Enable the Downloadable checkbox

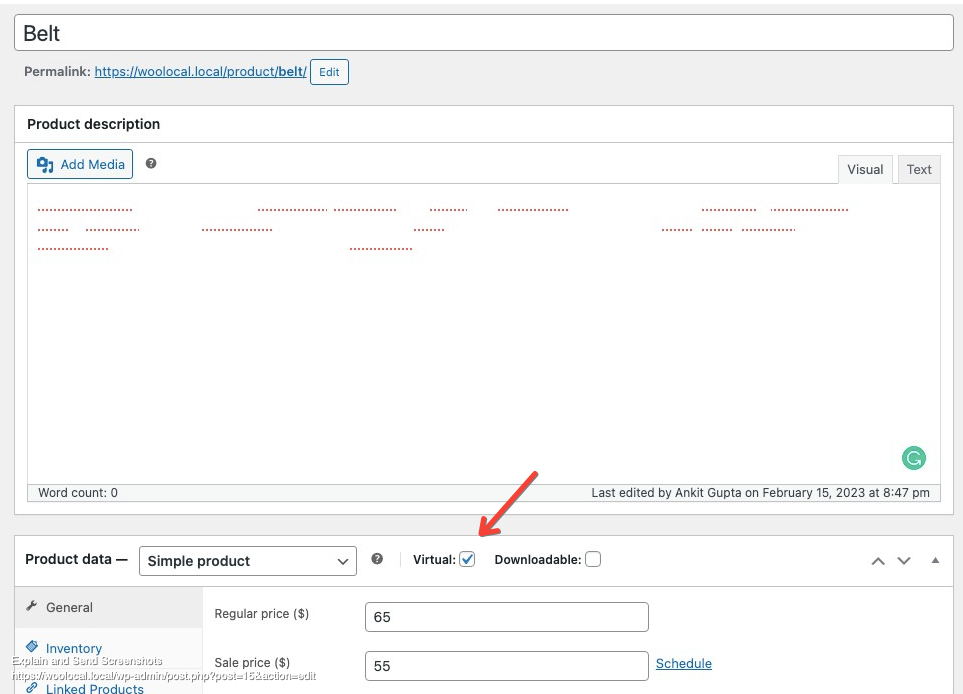click(x=593, y=559)
